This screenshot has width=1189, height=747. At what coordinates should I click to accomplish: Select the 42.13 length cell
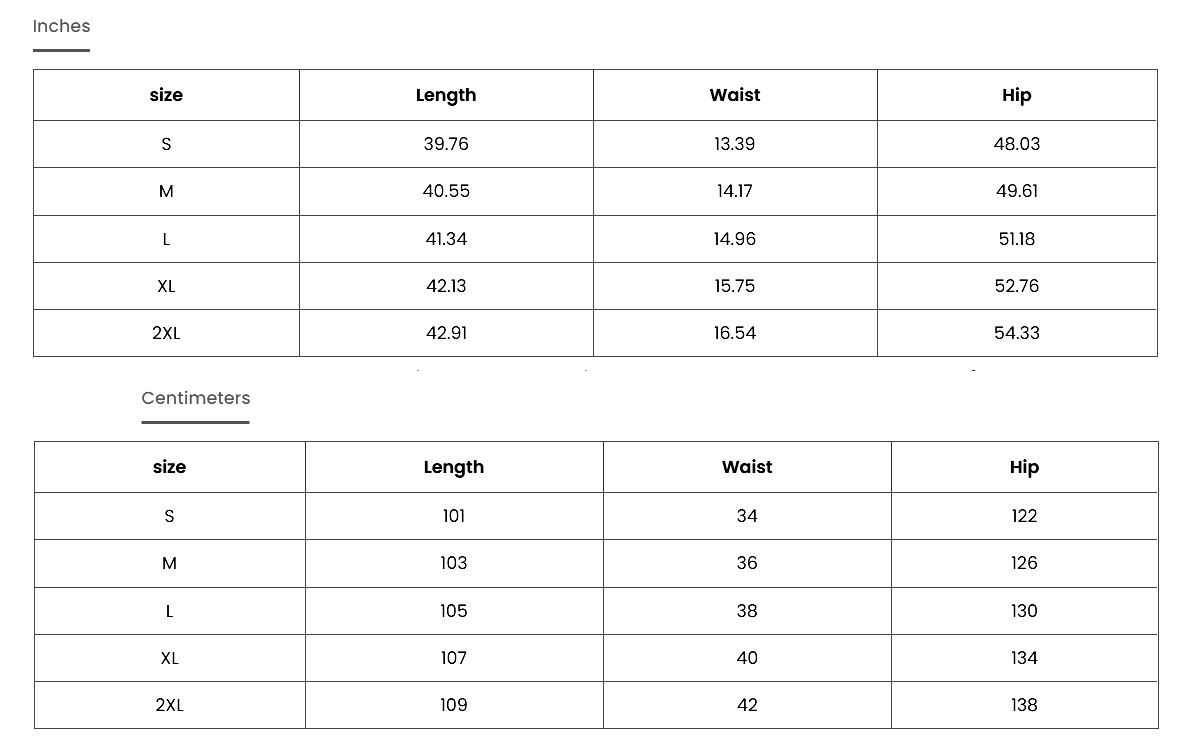446,286
